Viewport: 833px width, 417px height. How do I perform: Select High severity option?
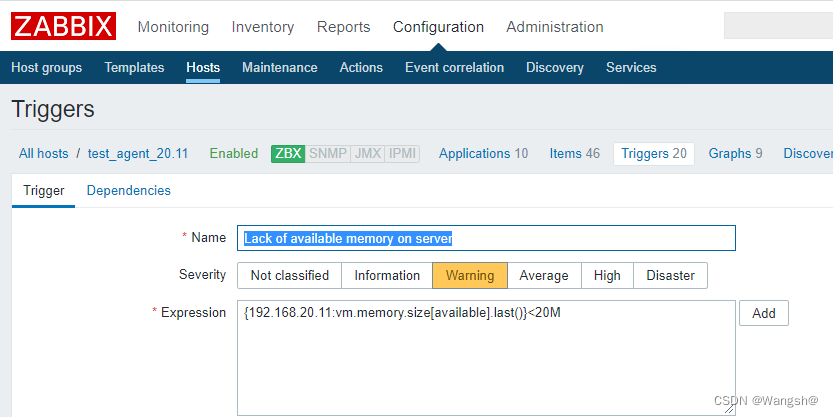pos(607,275)
